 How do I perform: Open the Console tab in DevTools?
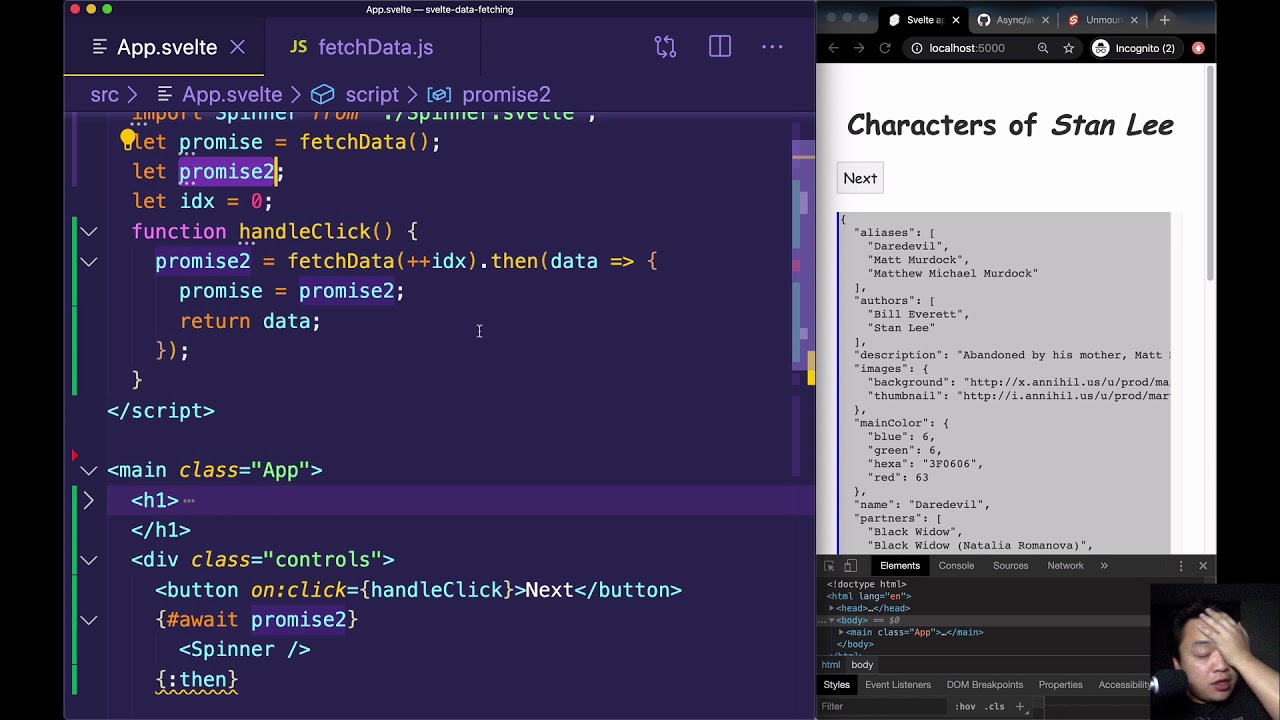tap(956, 566)
